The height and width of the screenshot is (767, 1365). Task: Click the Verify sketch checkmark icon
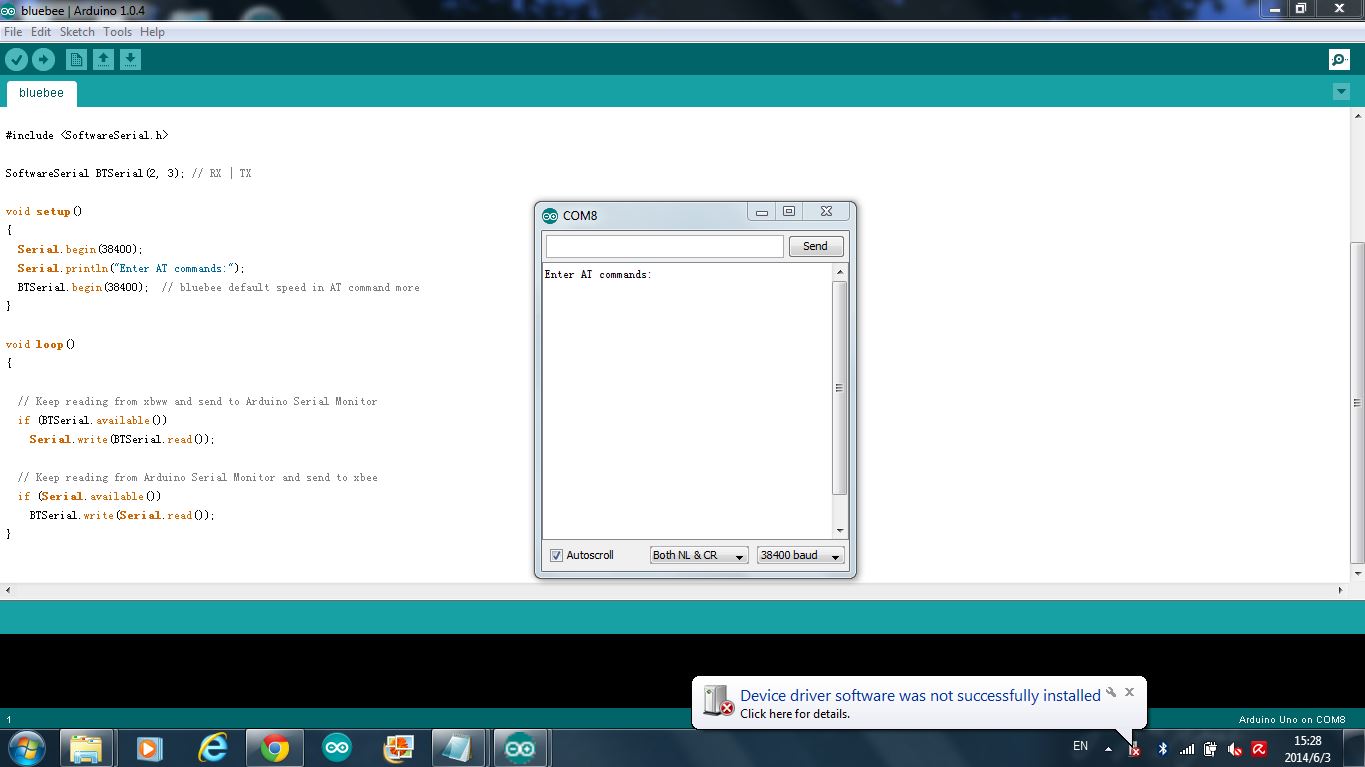(16, 60)
